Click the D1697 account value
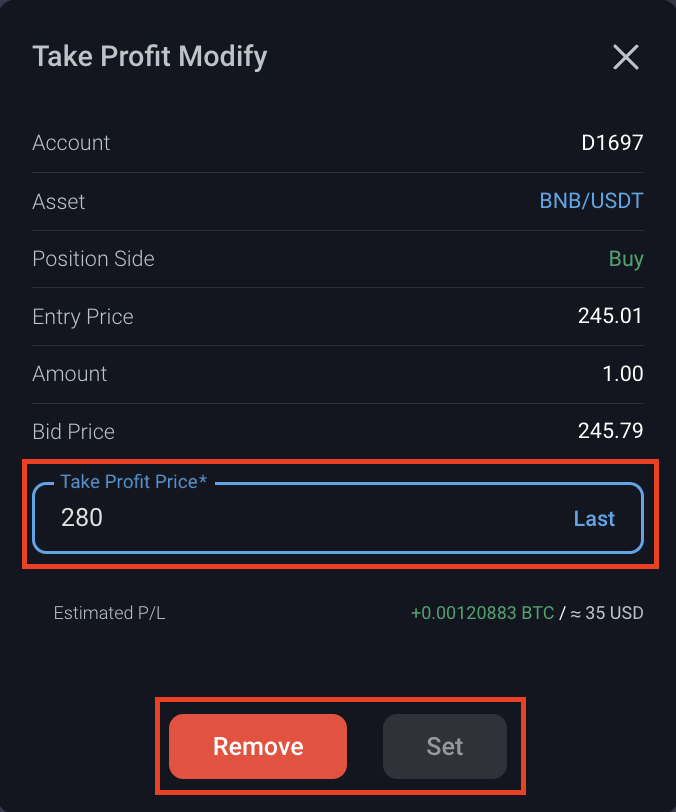676x812 pixels. 612,143
